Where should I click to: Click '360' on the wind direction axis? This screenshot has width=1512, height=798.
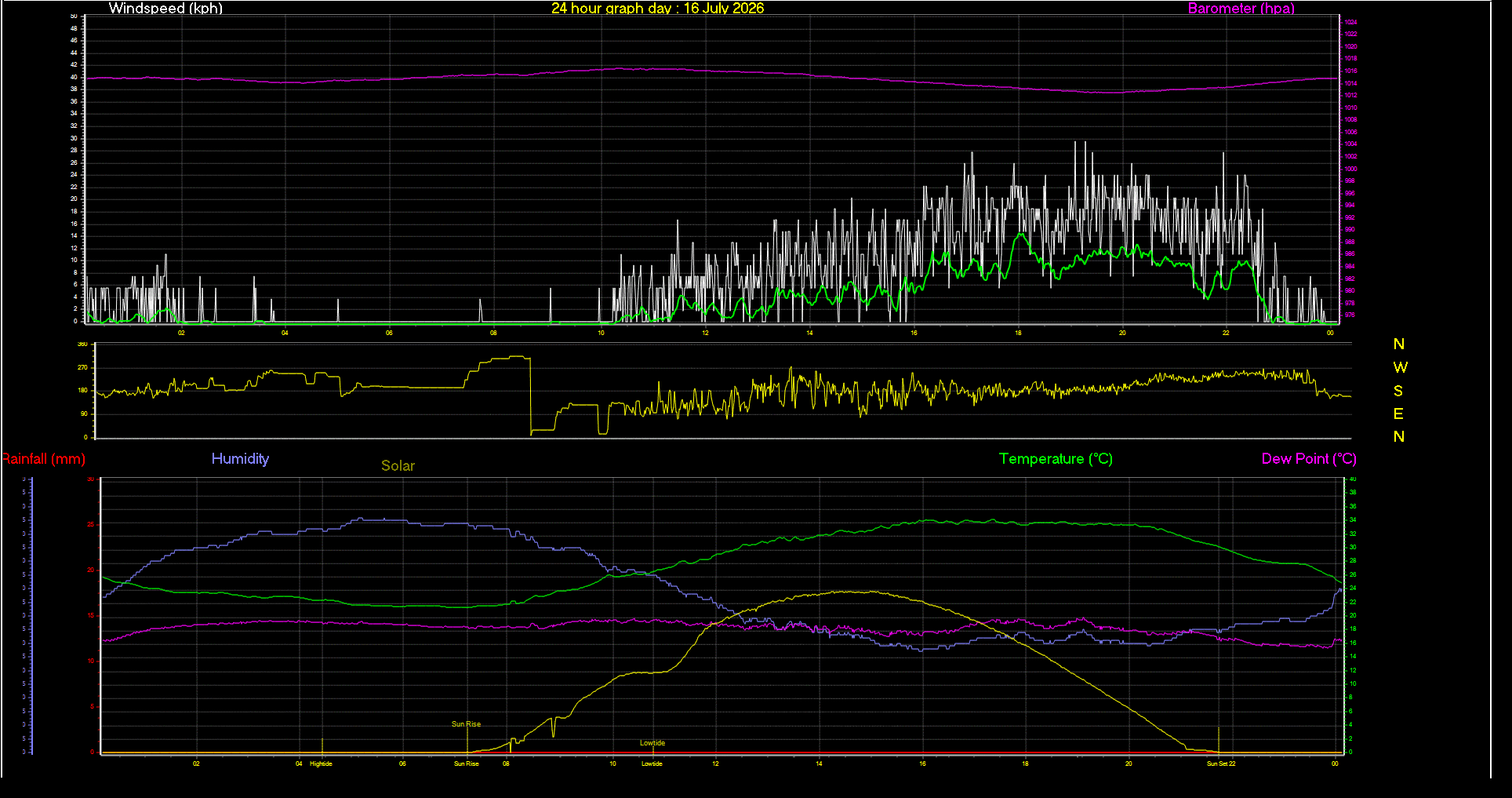tap(82, 344)
